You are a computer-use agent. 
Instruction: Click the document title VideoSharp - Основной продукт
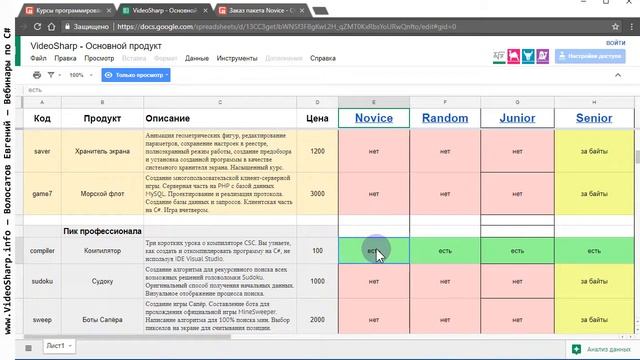[x=96, y=46]
